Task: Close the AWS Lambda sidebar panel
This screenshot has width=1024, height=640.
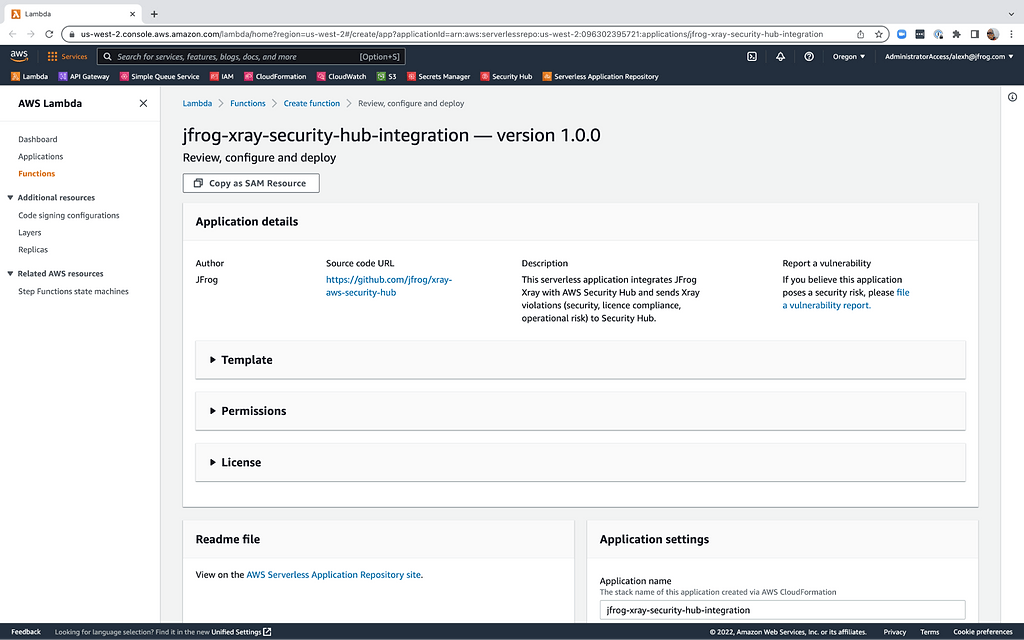Action: (x=143, y=103)
